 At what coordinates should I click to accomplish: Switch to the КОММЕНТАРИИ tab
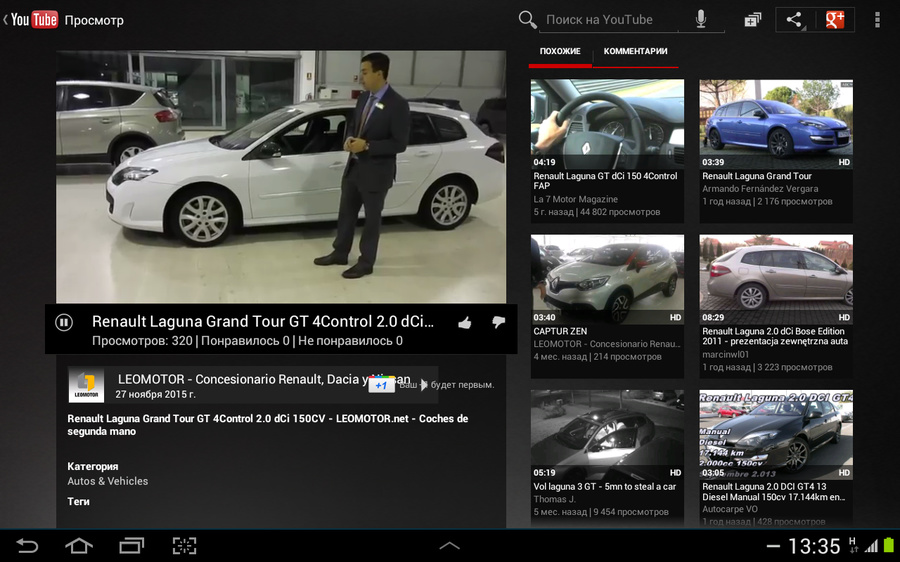point(635,52)
